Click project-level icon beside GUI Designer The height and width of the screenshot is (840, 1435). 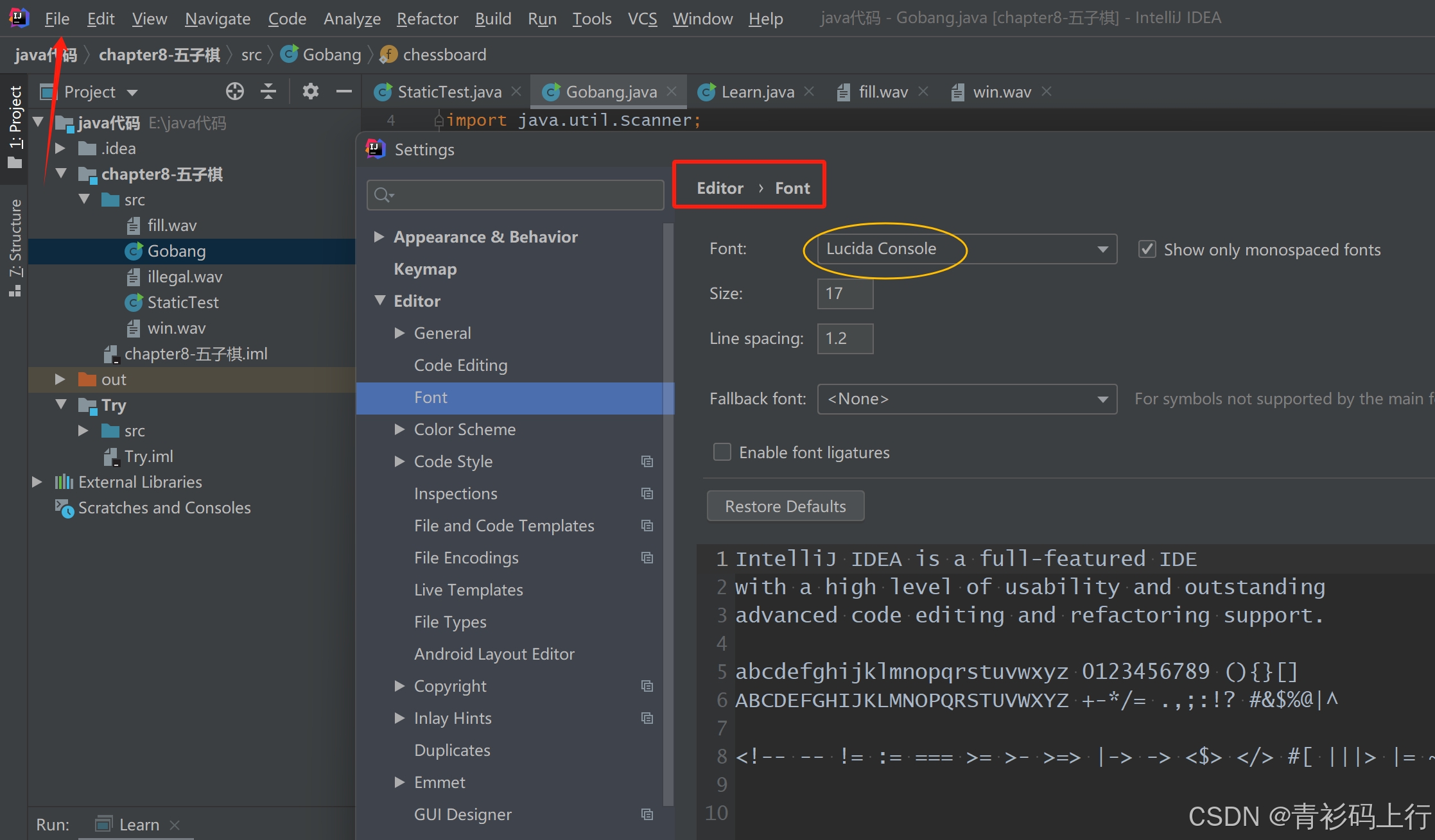click(647, 814)
